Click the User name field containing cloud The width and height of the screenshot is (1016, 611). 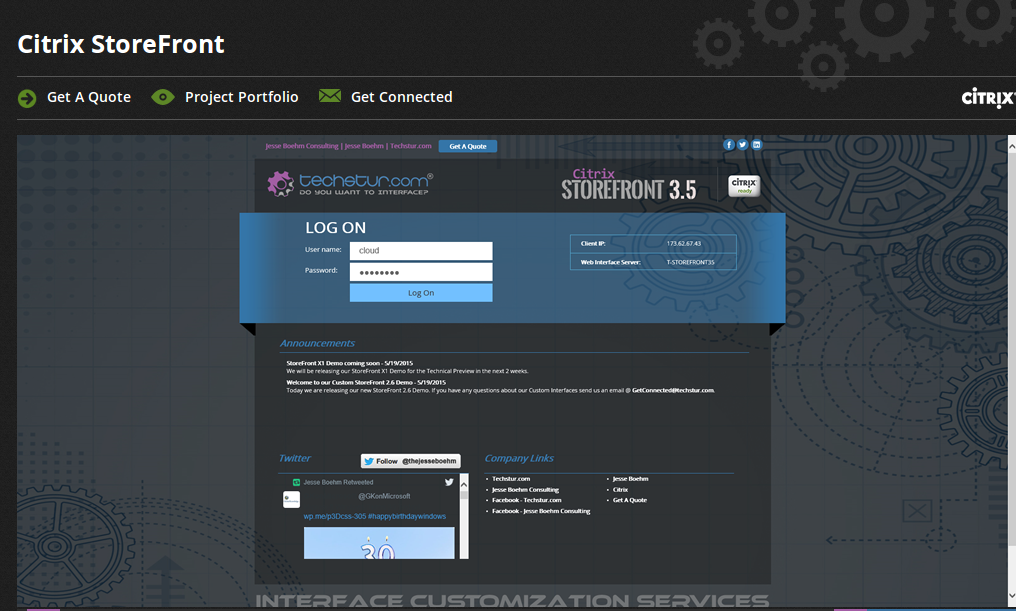pyautogui.click(x=420, y=250)
